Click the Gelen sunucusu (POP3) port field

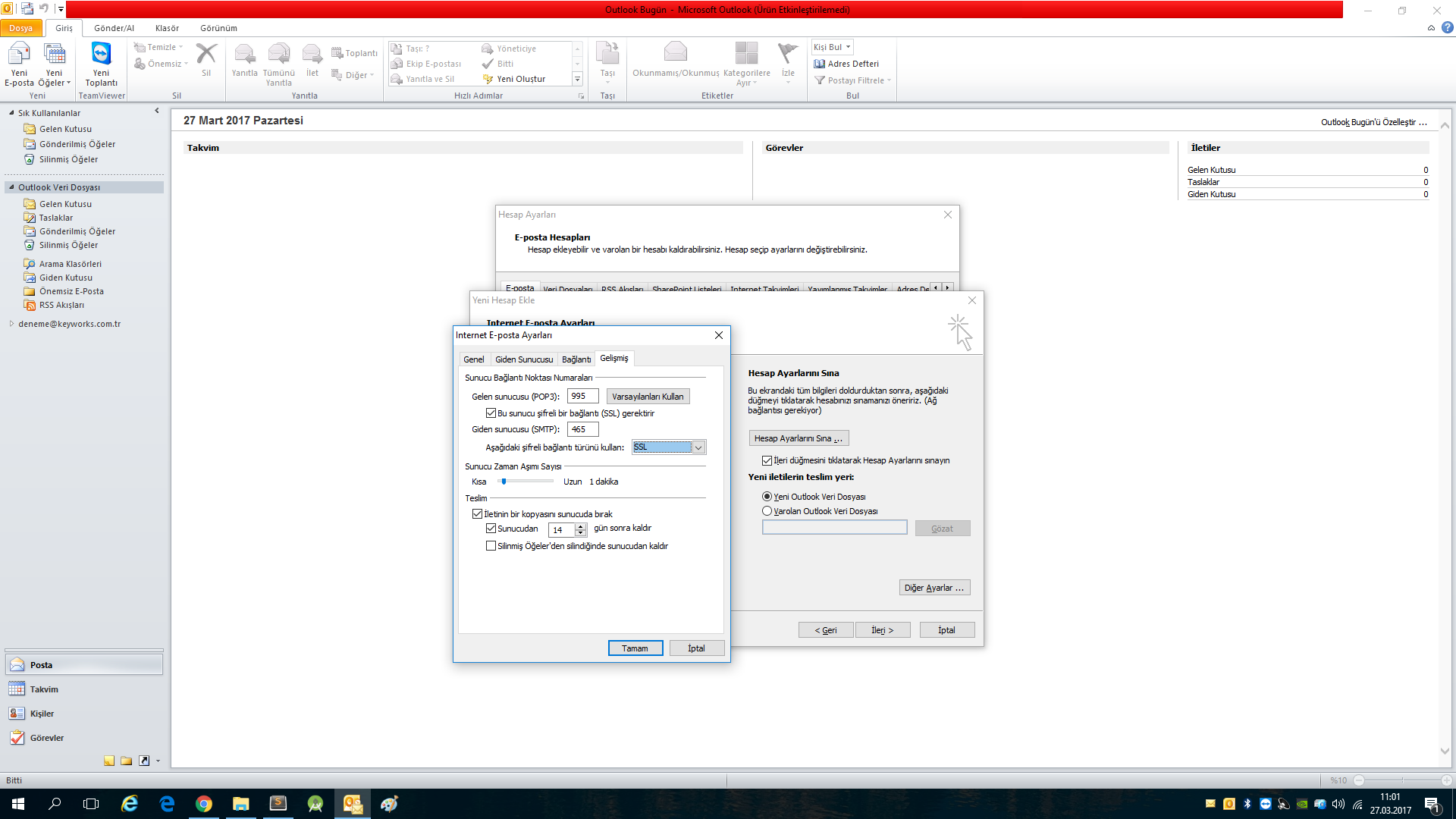582,396
